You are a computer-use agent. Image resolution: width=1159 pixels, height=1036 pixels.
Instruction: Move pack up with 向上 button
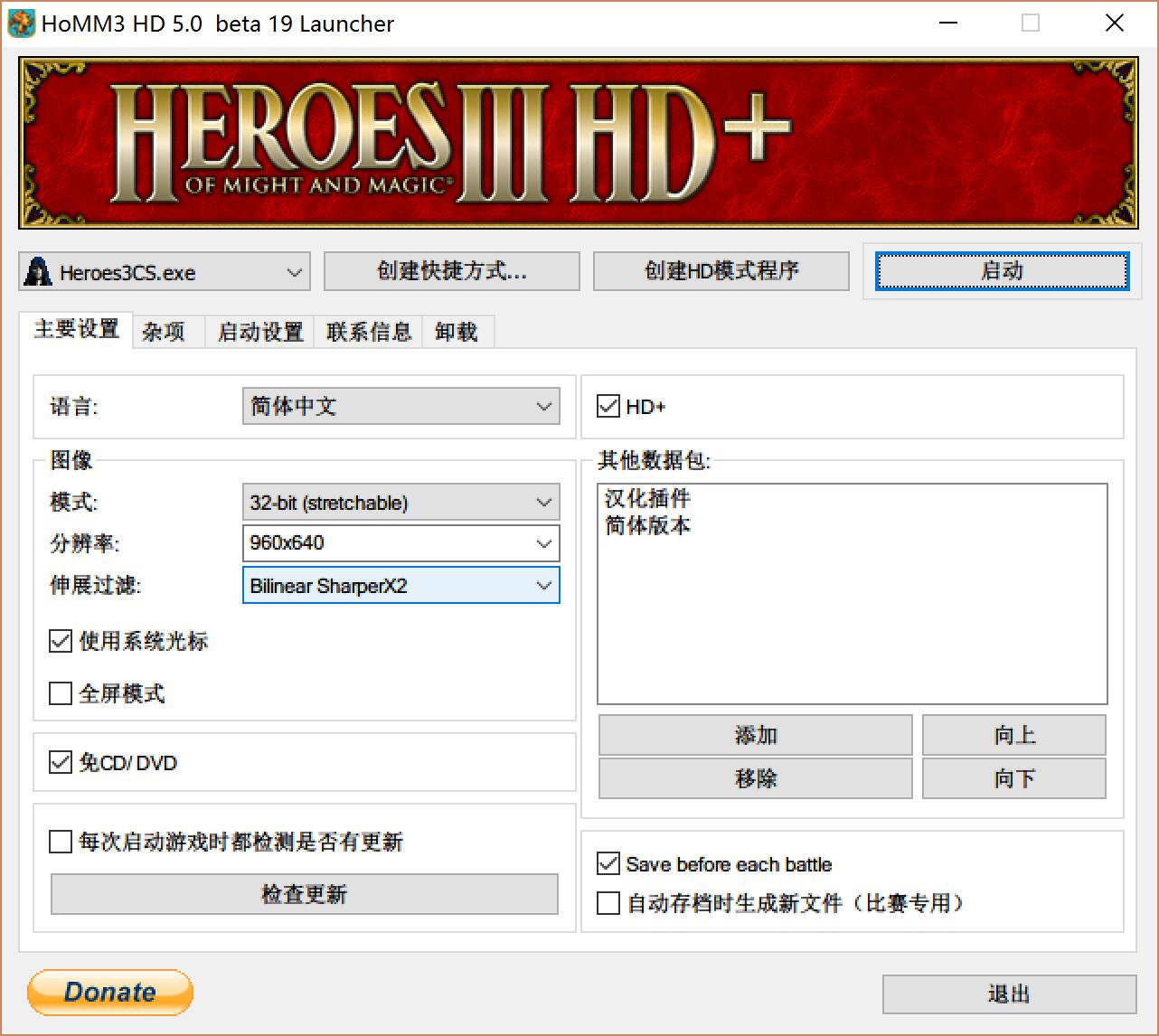1014,735
